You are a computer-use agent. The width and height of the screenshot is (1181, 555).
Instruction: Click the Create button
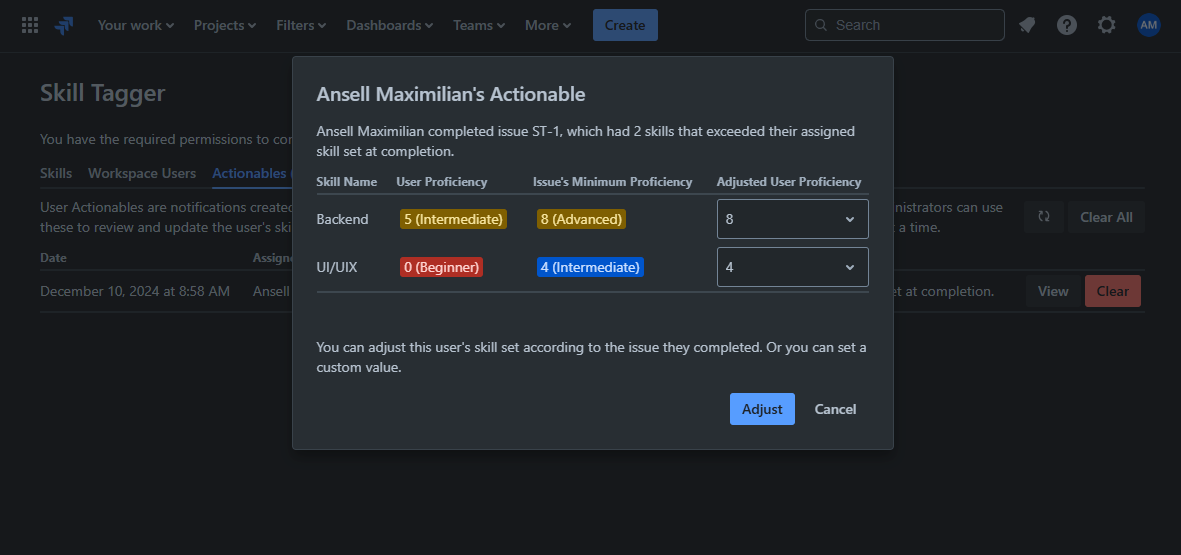[x=625, y=25]
